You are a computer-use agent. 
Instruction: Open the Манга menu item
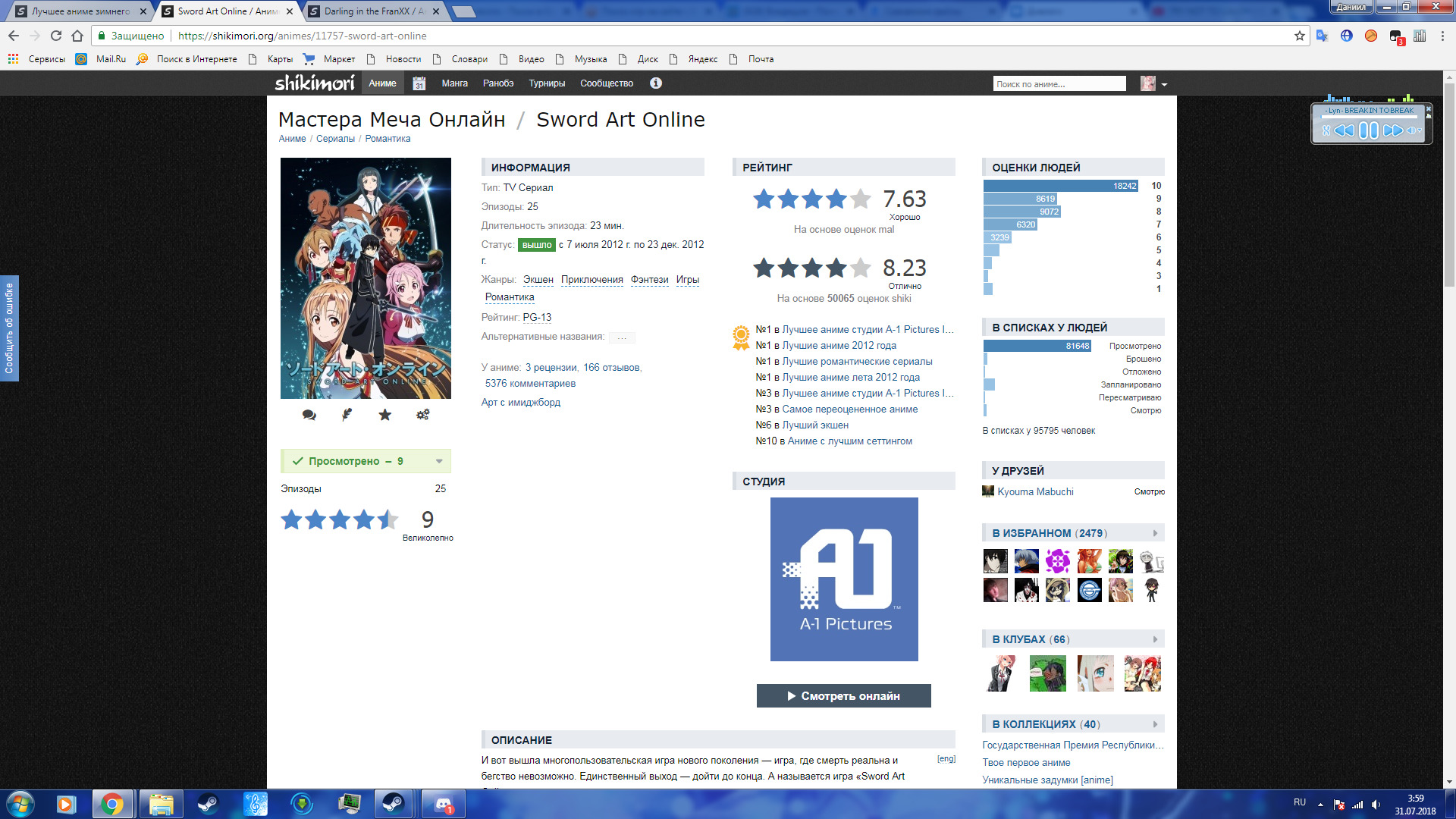pos(454,83)
